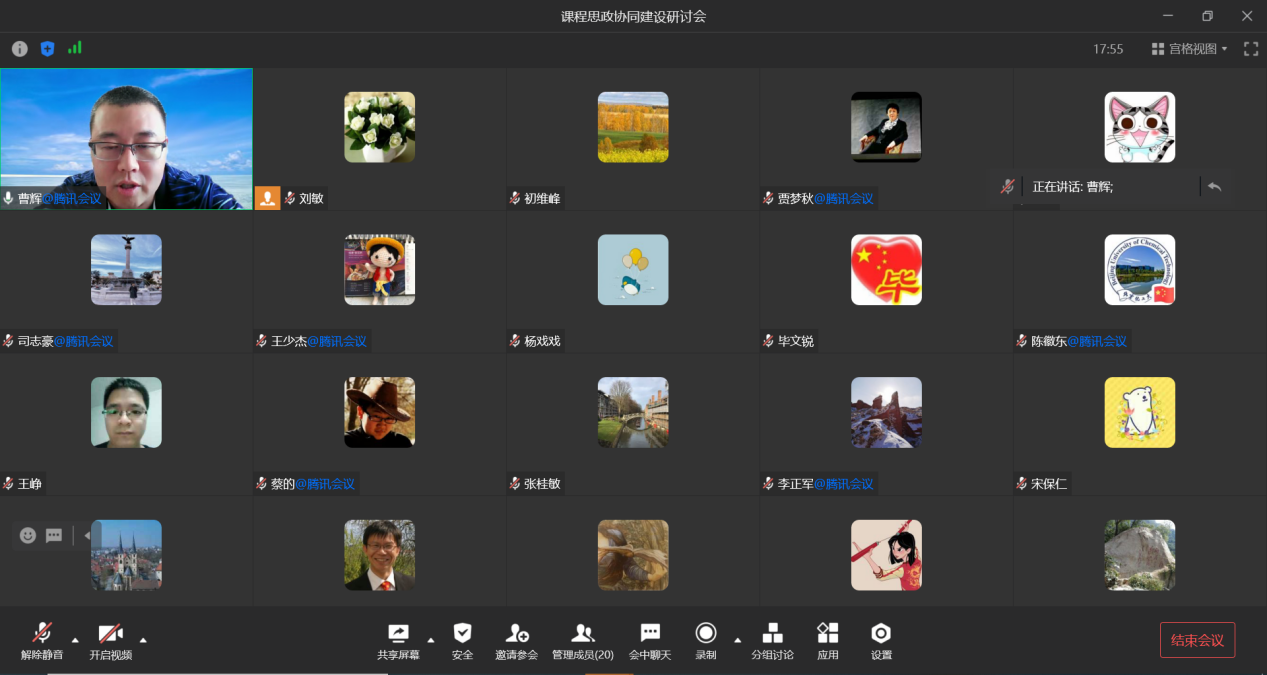Open the meeting info icon
The width and height of the screenshot is (1267, 675).
click(x=20, y=48)
